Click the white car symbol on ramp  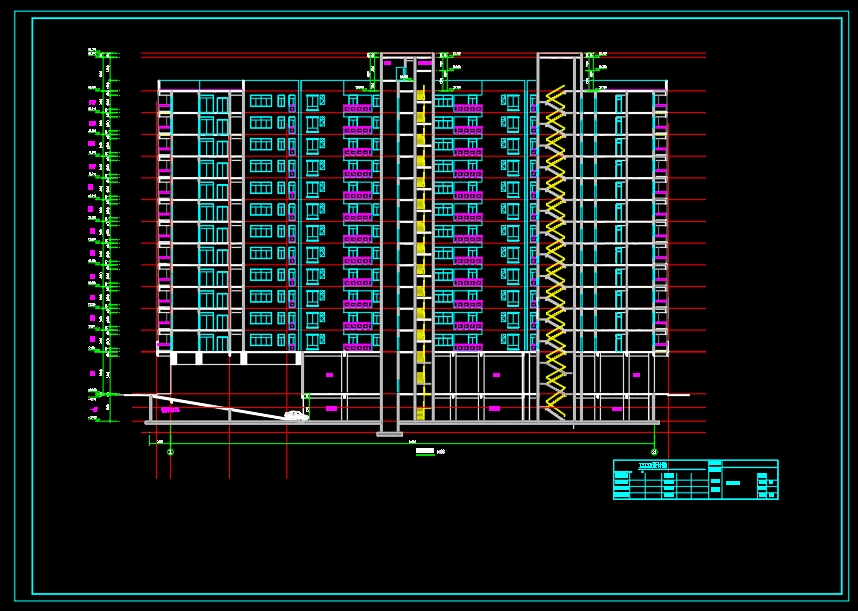click(296, 416)
